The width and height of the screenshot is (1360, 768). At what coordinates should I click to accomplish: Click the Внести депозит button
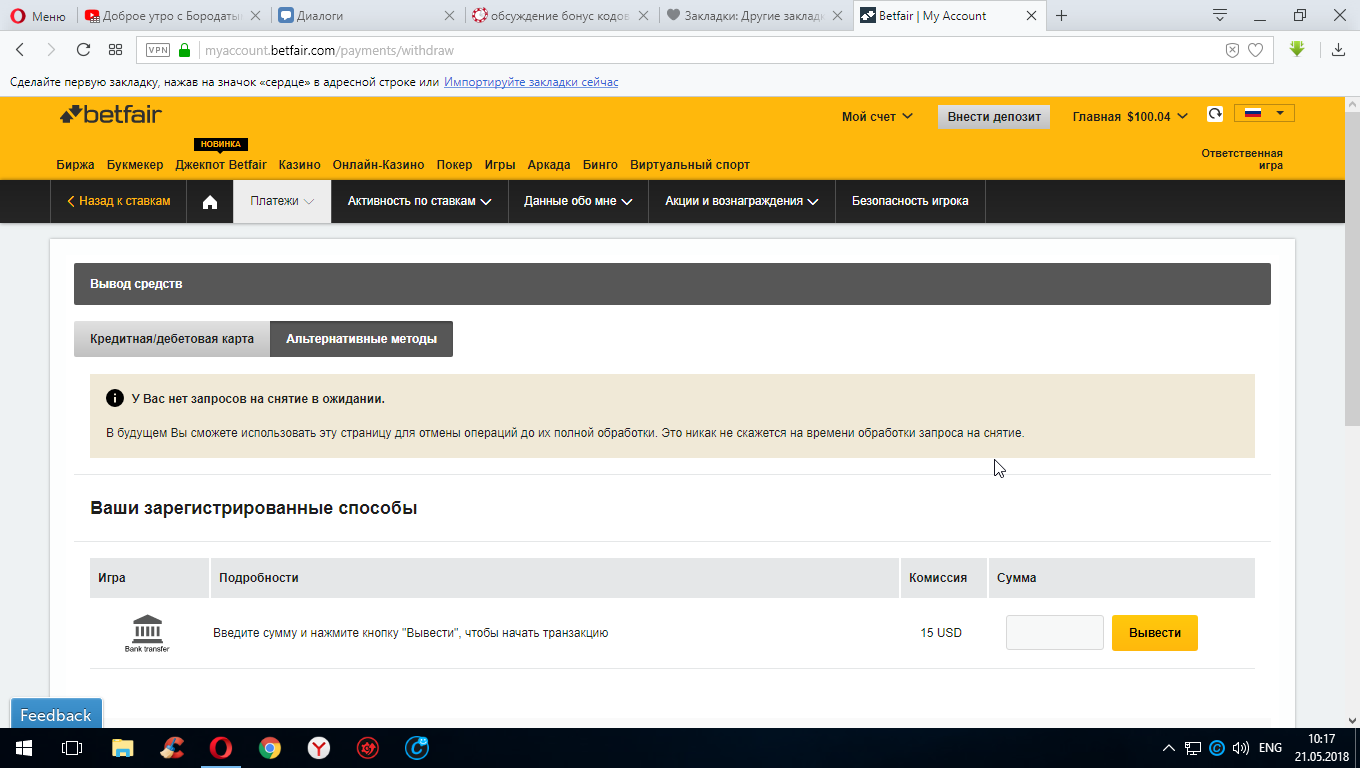coord(993,116)
